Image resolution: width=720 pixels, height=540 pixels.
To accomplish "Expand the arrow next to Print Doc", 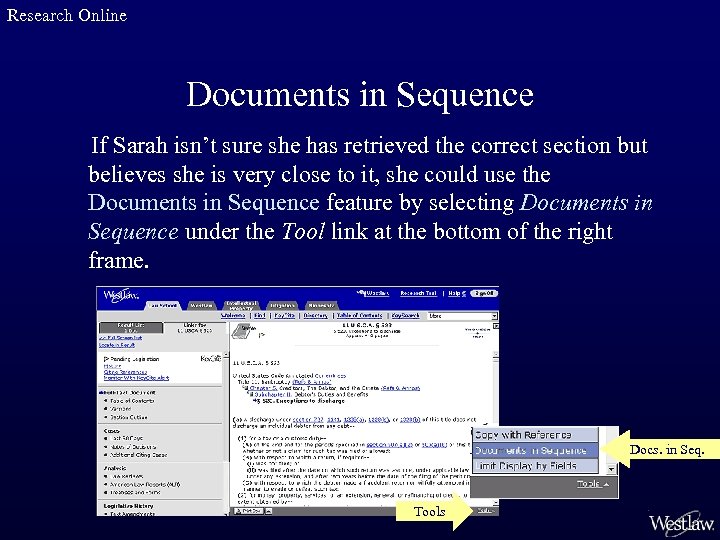I will coord(268,511).
